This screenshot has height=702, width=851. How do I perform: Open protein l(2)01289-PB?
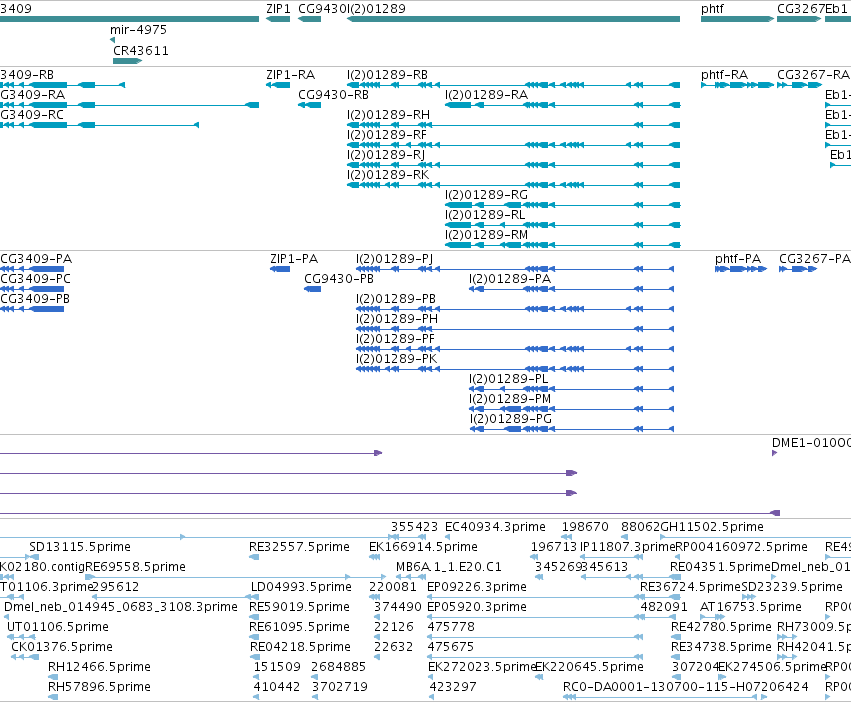point(396,299)
